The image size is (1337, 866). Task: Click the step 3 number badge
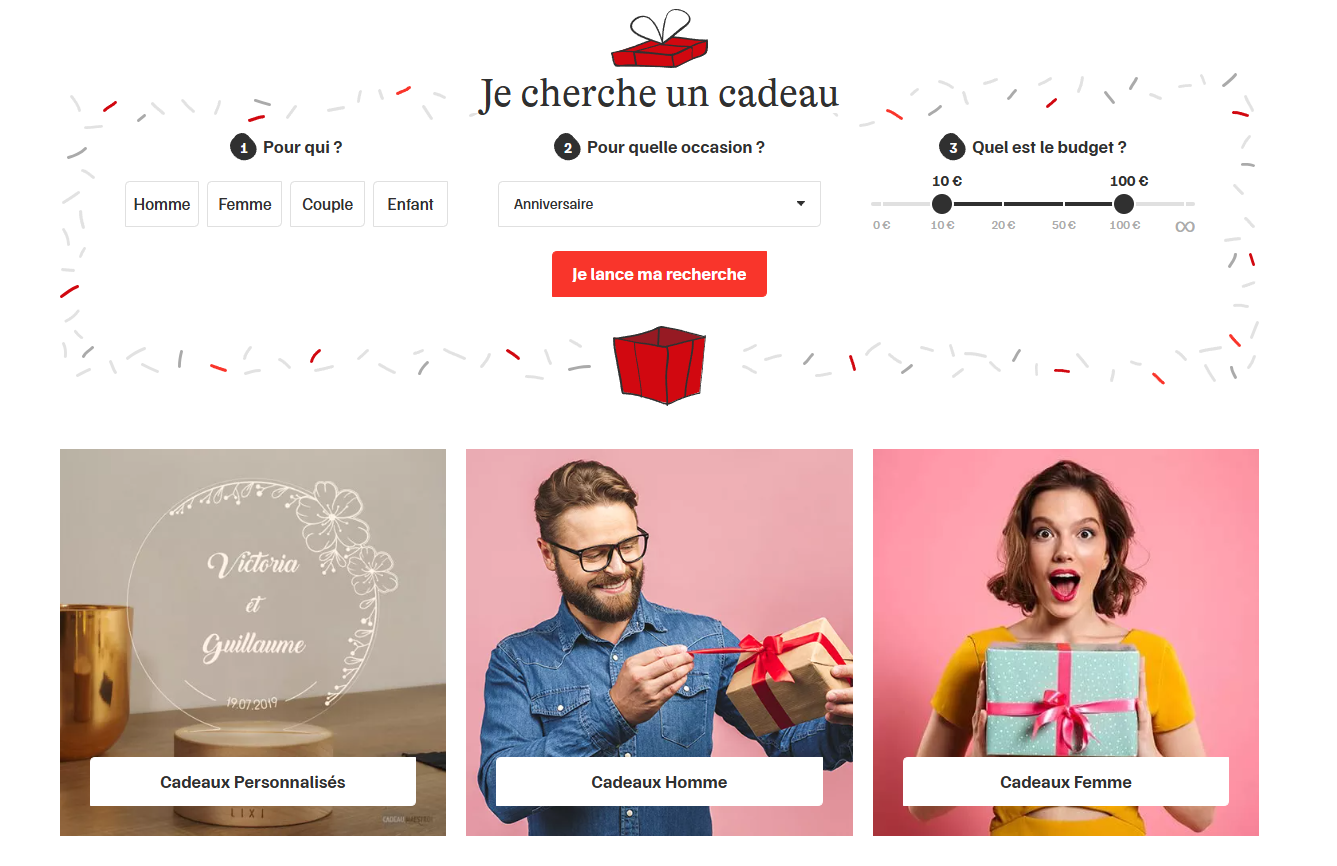coord(952,148)
